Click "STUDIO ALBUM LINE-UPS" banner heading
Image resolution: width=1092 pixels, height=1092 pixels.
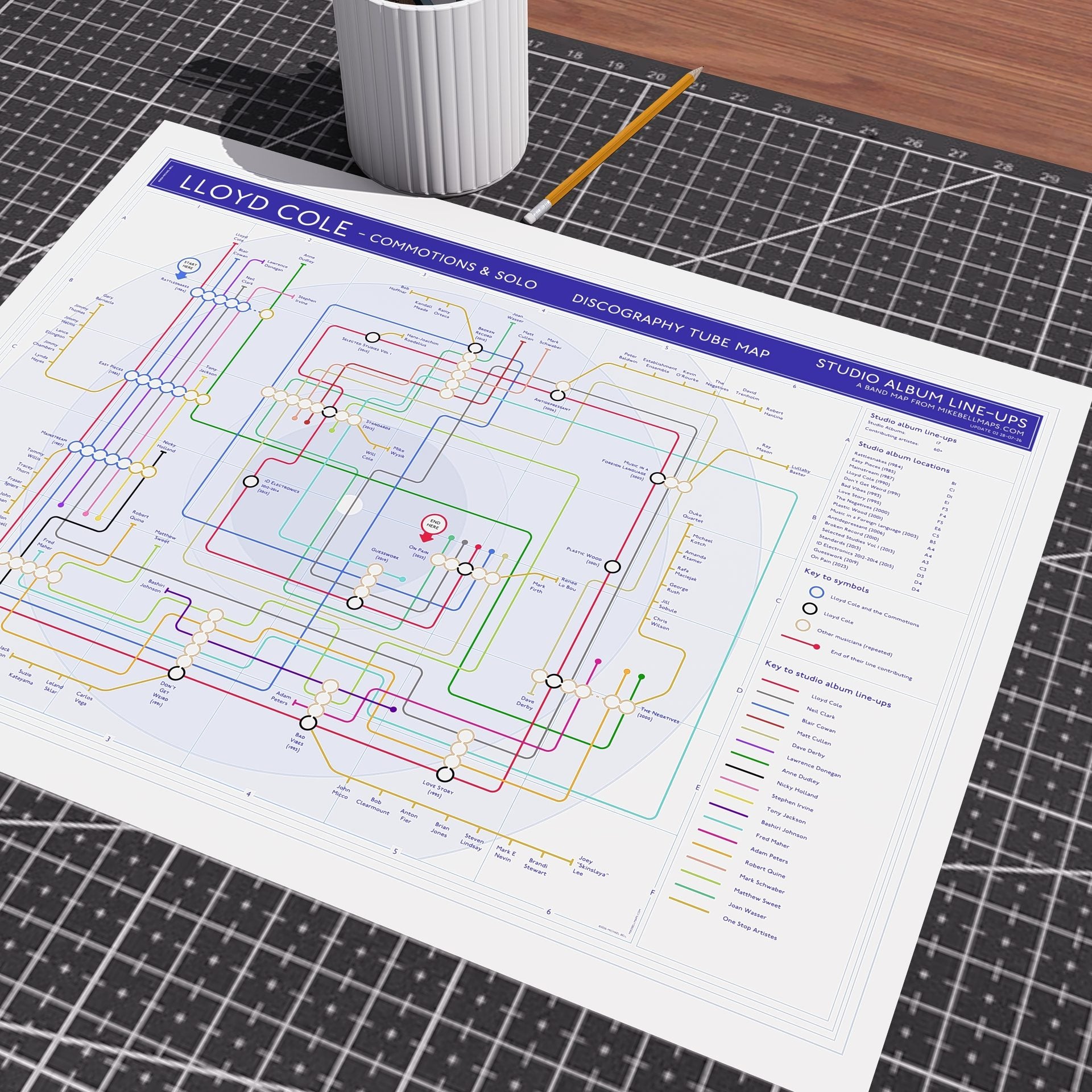[x=922, y=394]
